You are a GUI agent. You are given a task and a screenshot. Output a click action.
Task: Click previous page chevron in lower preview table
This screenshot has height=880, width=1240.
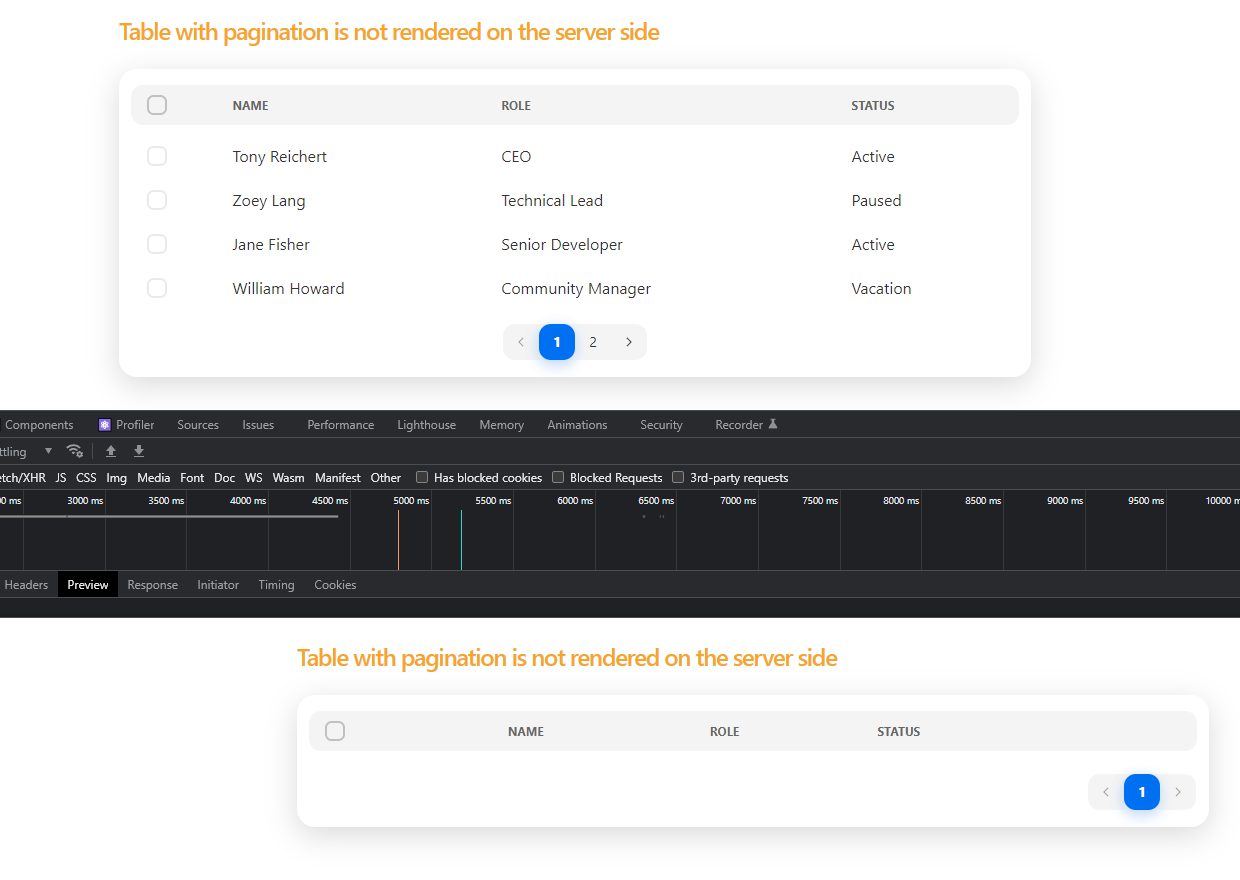click(1106, 792)
